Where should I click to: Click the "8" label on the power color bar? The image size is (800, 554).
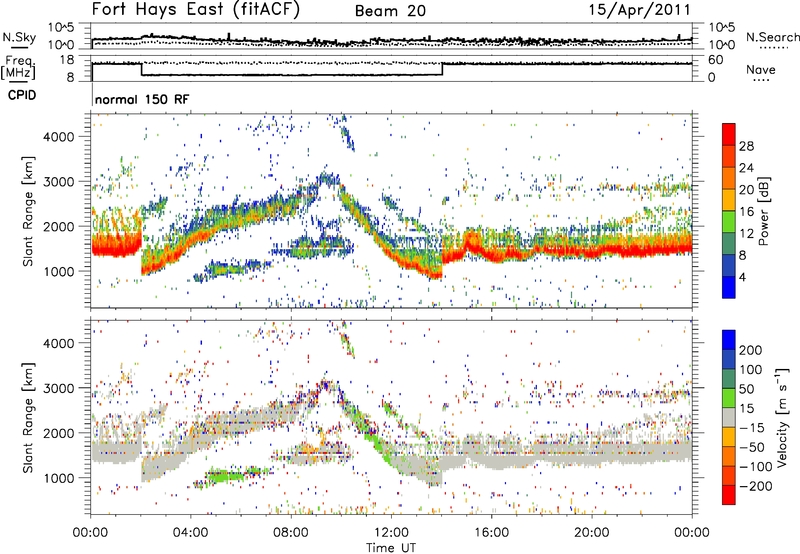coord(742,255)
